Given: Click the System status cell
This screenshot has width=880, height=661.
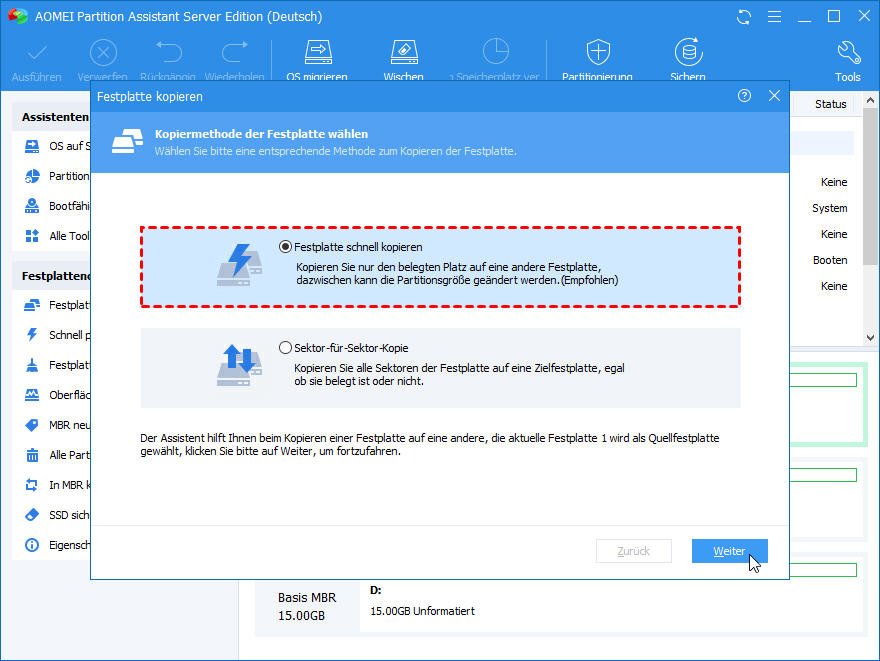Looking at the screenshot, I should (829, 208).
